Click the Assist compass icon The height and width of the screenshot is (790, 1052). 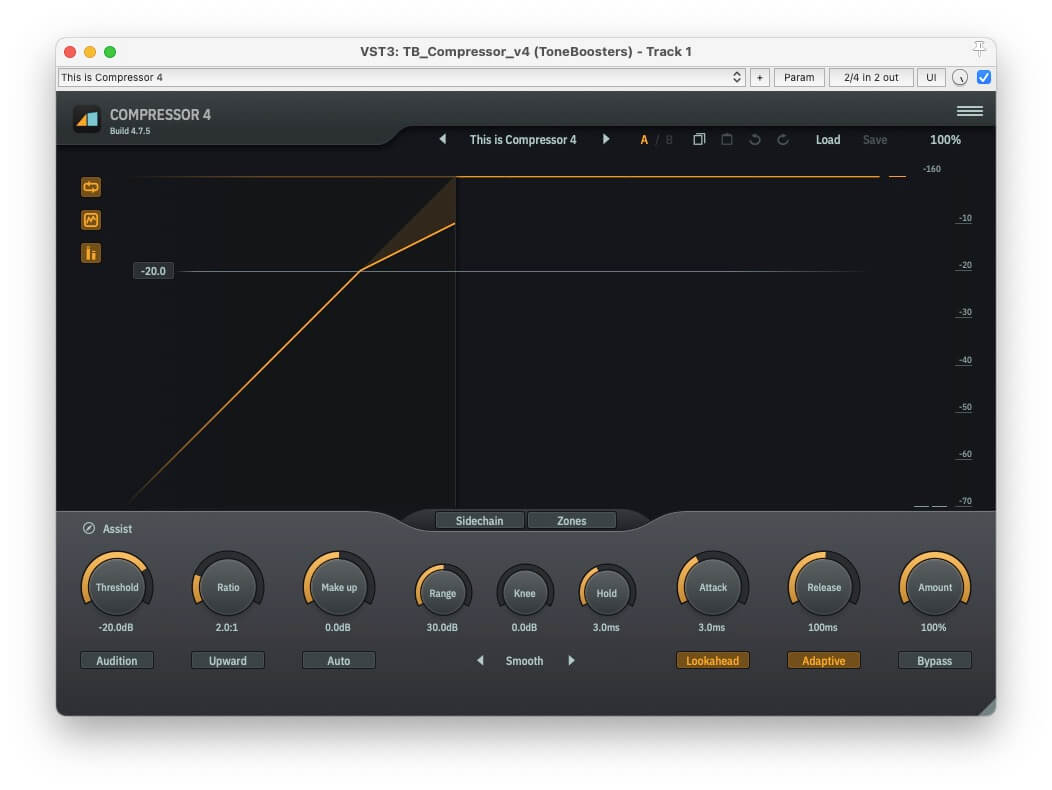[89, 528]
